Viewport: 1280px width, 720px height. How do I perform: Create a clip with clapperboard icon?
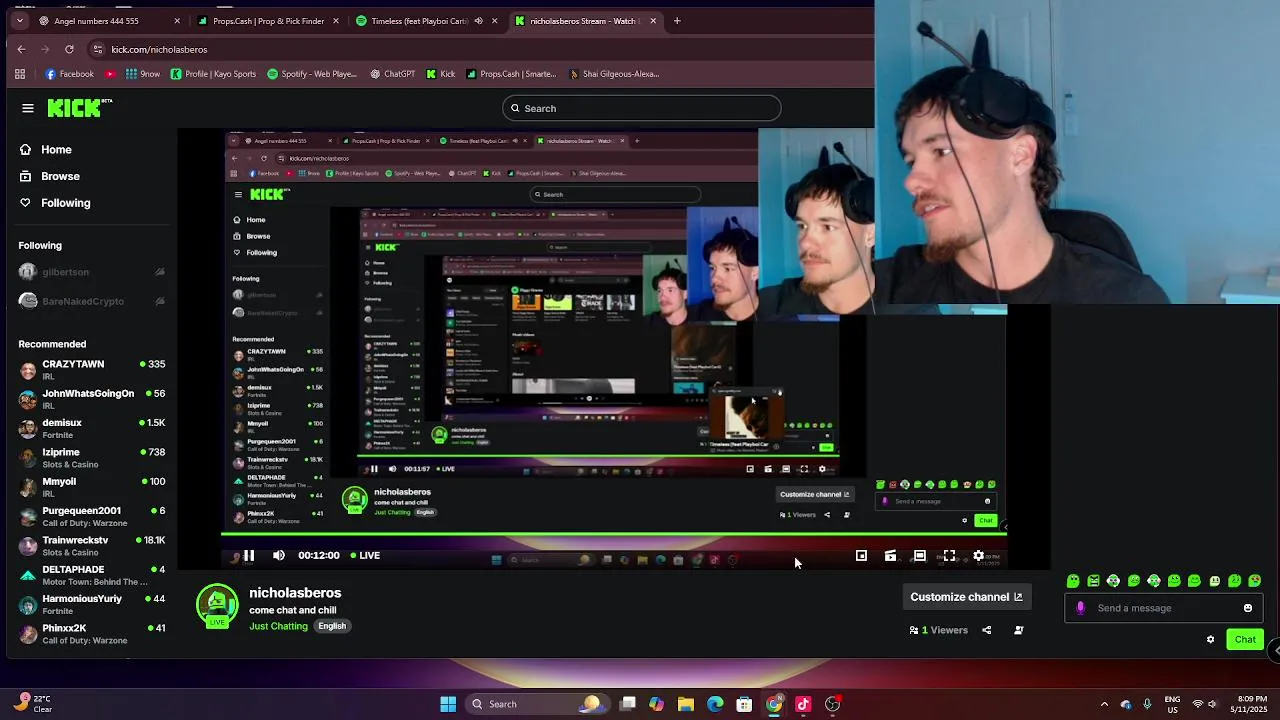(890, 556)
